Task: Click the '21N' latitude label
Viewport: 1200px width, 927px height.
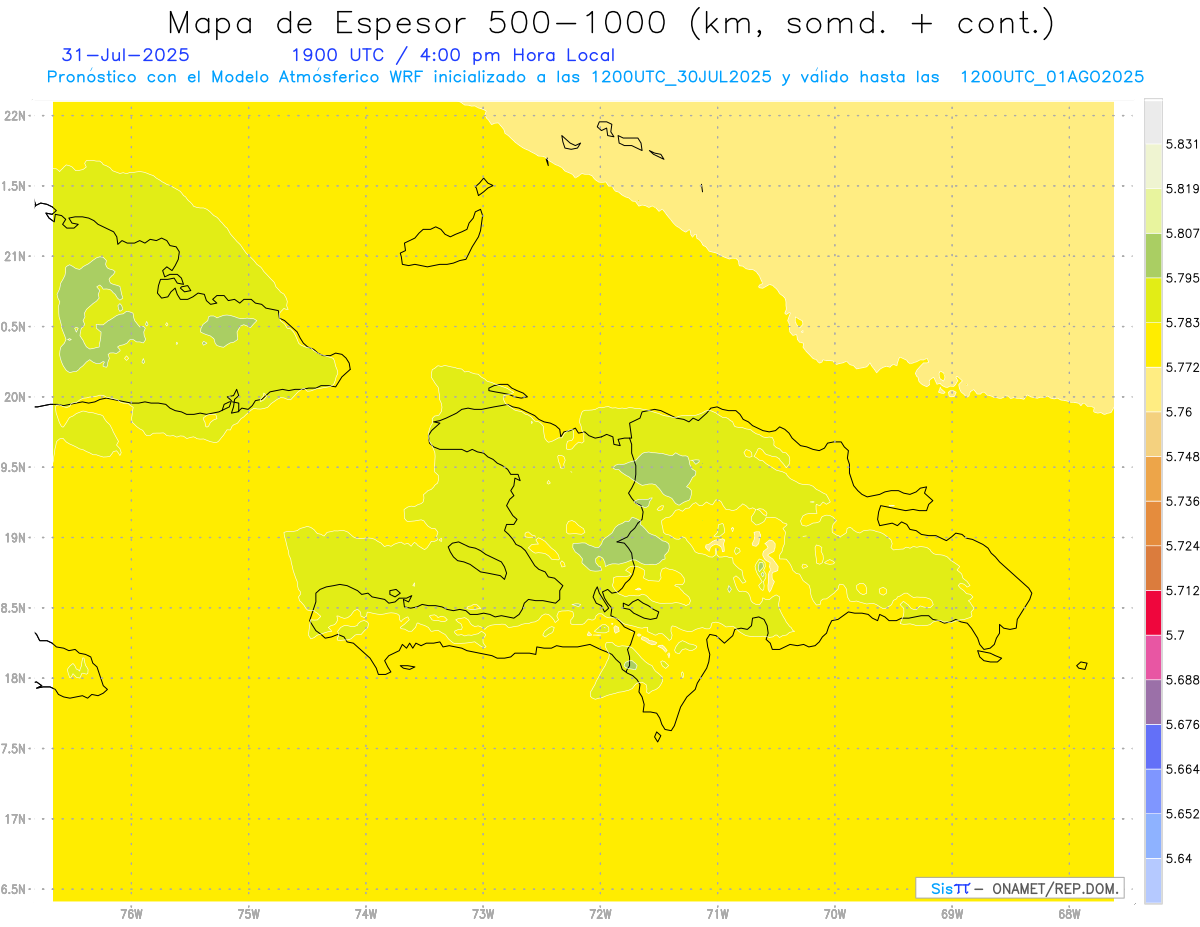Action: coord(16,257)
